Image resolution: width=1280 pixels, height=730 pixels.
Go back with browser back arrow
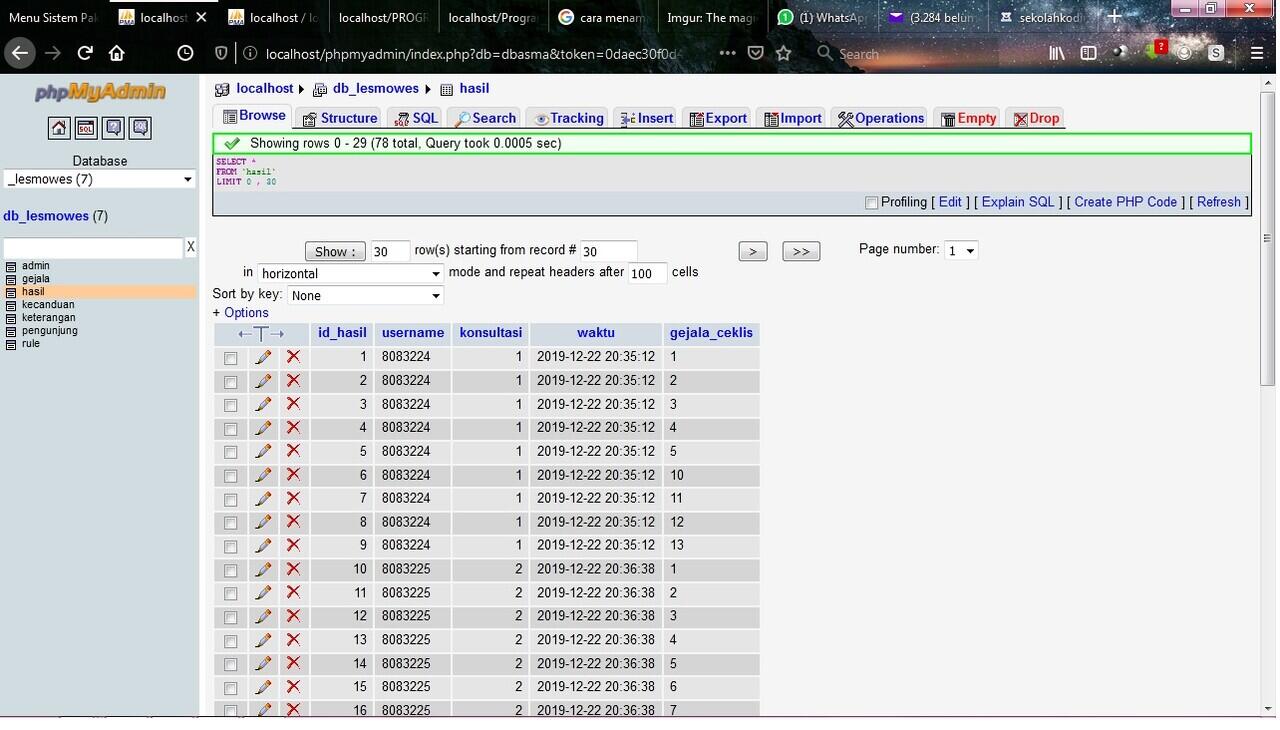coord(19,53)
